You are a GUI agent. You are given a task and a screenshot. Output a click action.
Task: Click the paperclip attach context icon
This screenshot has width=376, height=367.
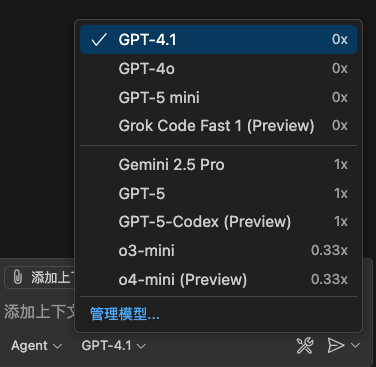coord(17,277)
